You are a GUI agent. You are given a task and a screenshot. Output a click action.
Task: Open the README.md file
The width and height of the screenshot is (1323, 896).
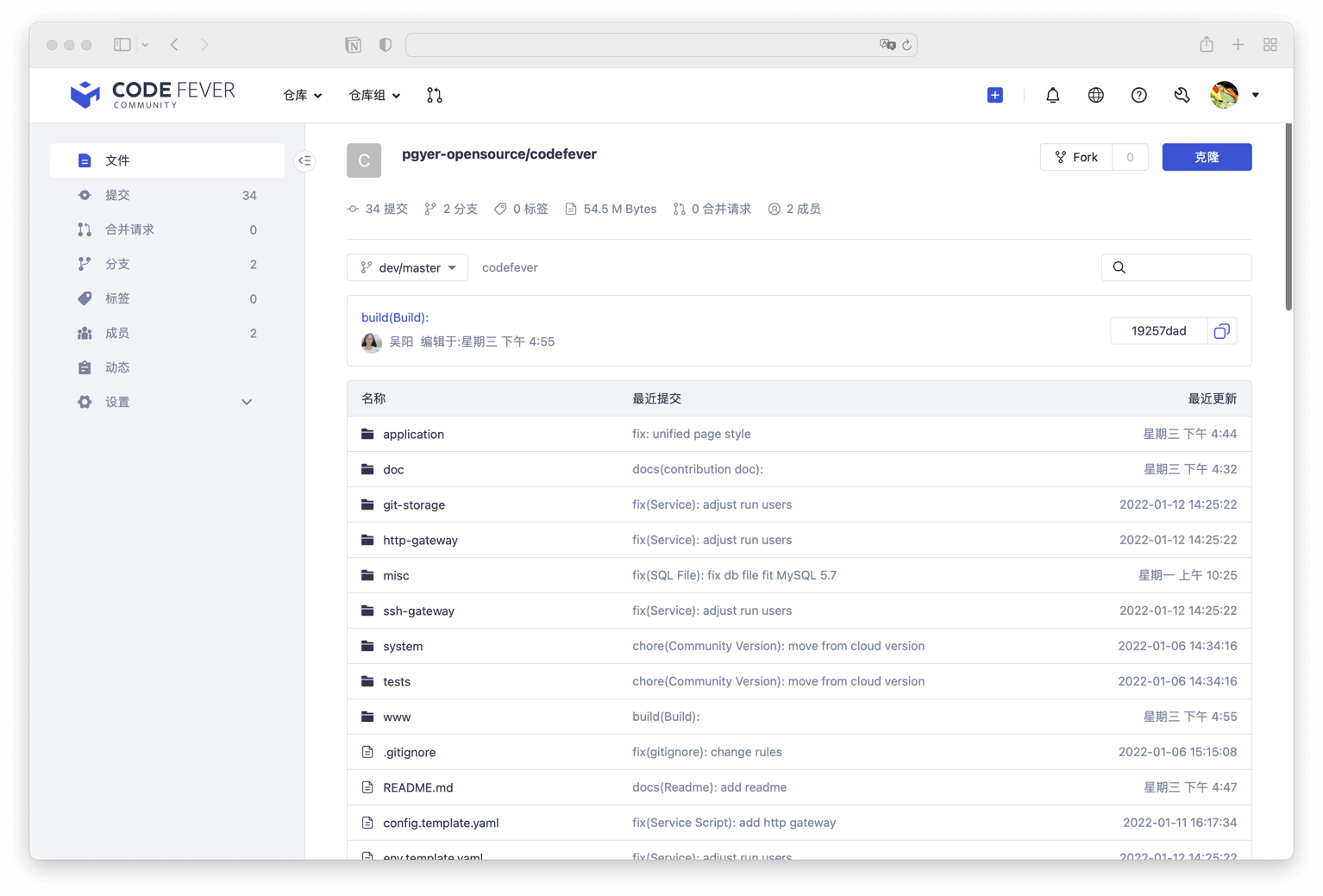click(x=418, y=787)
